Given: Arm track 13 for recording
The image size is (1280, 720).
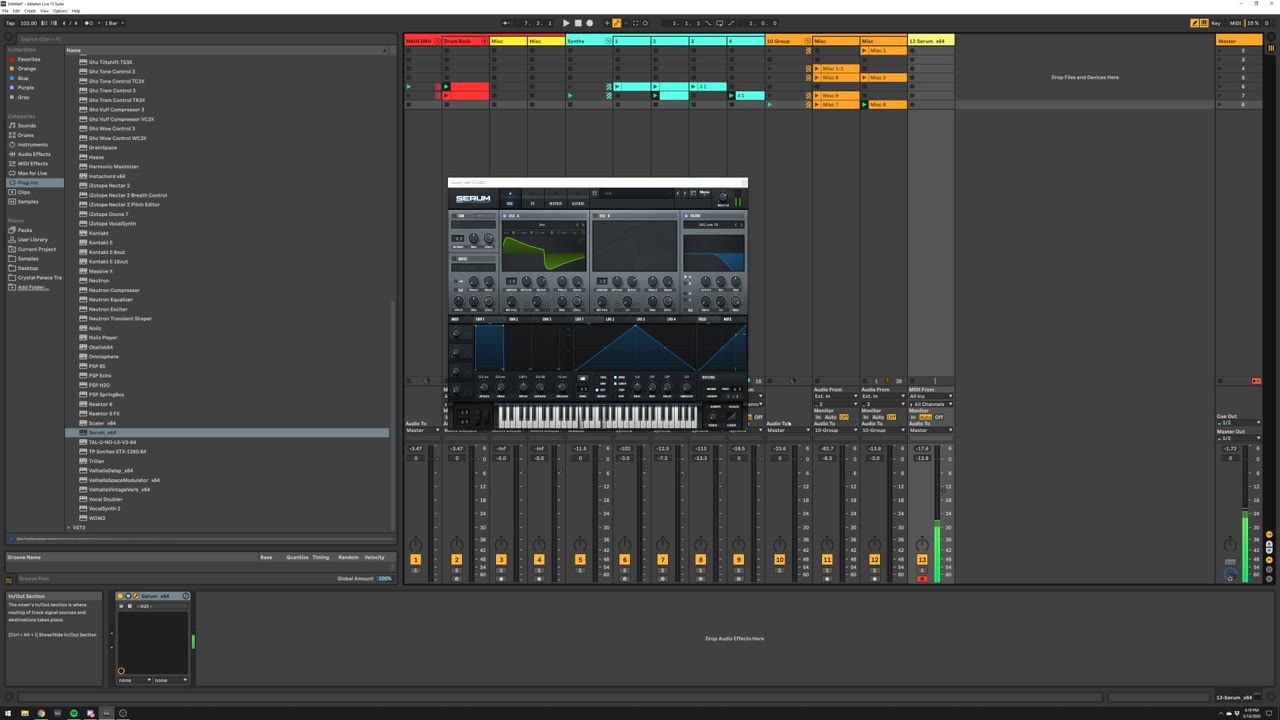Looking at the screenshot, I should [922, 578].
